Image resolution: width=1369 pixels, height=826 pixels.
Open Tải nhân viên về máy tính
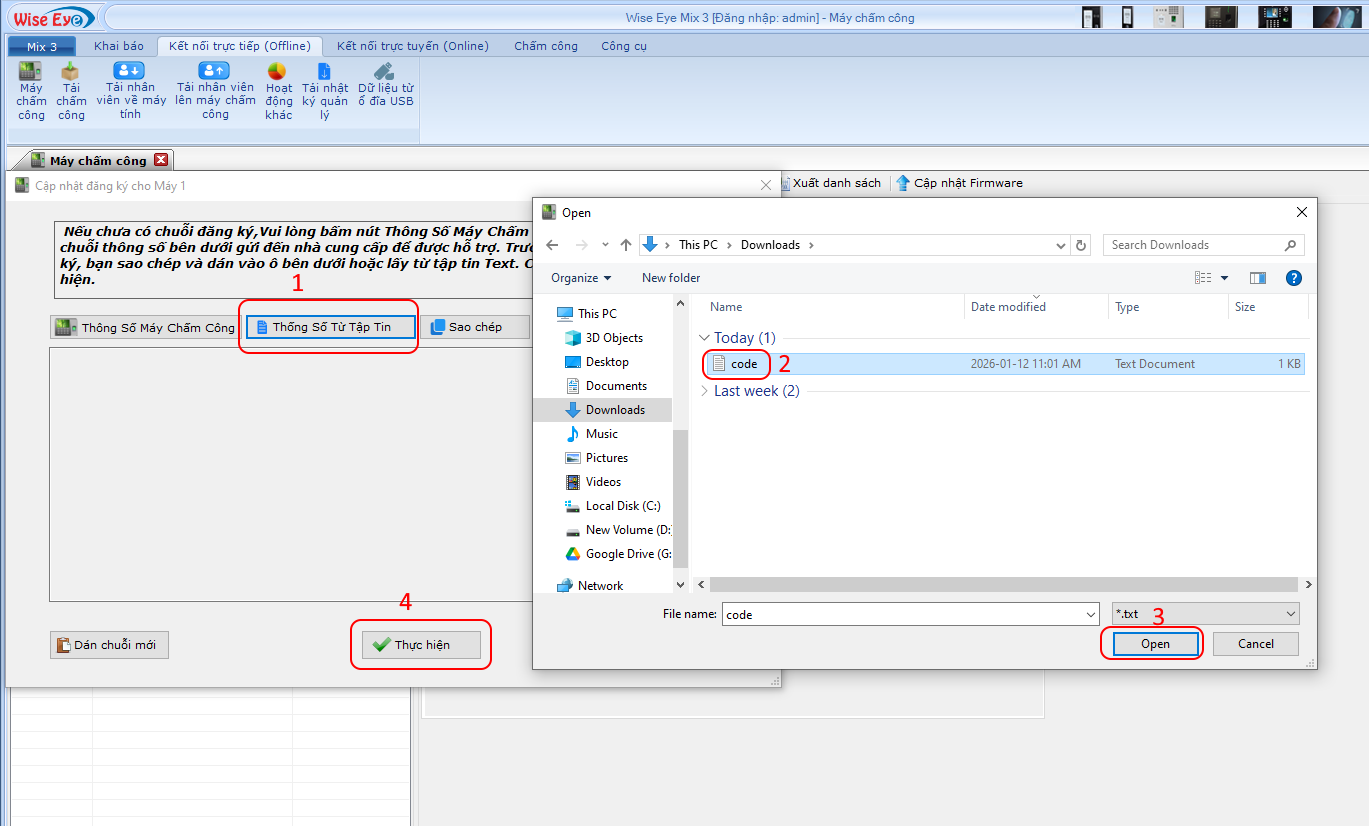129,72
